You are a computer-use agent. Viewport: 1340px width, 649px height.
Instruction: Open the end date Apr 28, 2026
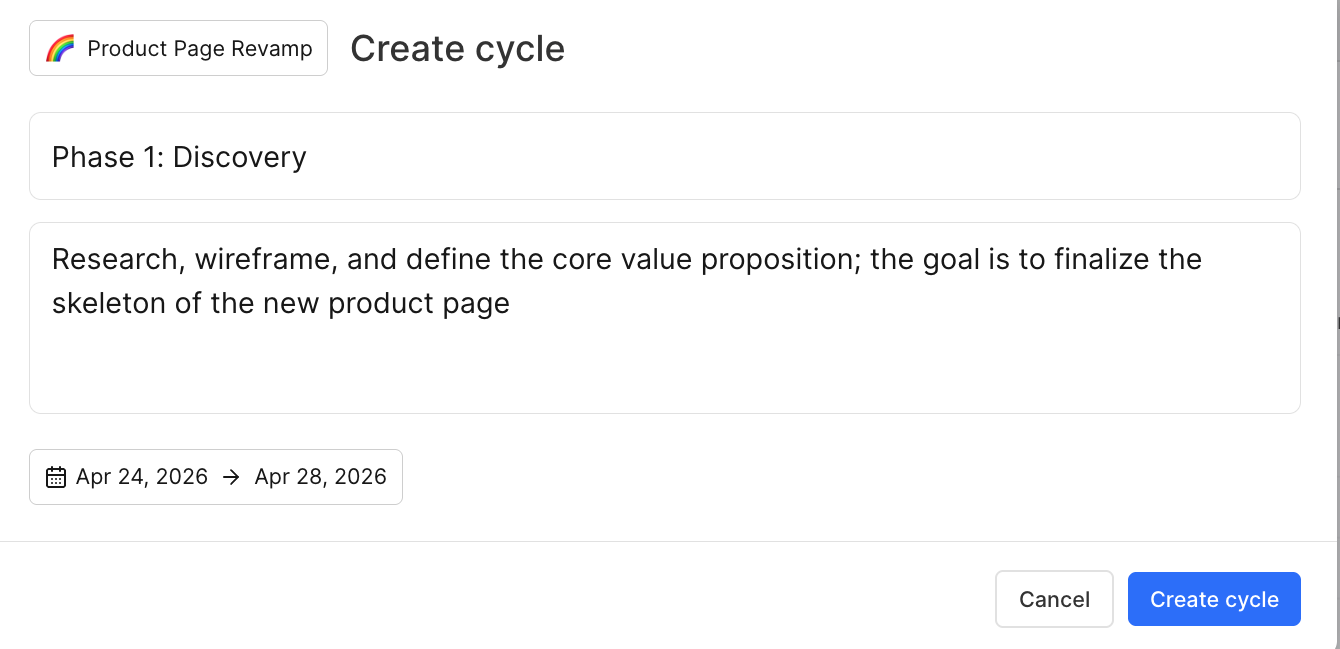point(320,477)
